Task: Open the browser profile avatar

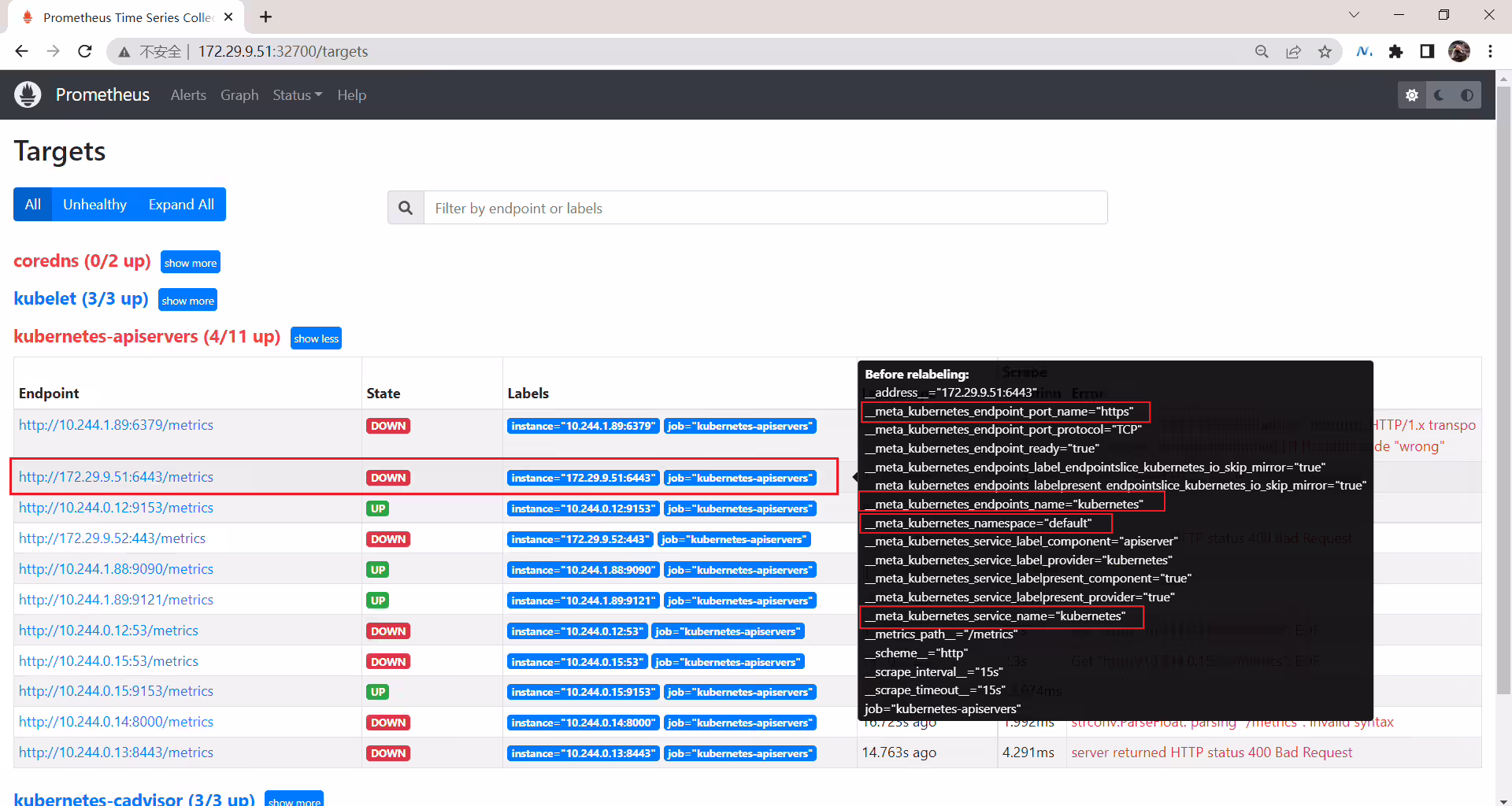Action: (1459, 51)
